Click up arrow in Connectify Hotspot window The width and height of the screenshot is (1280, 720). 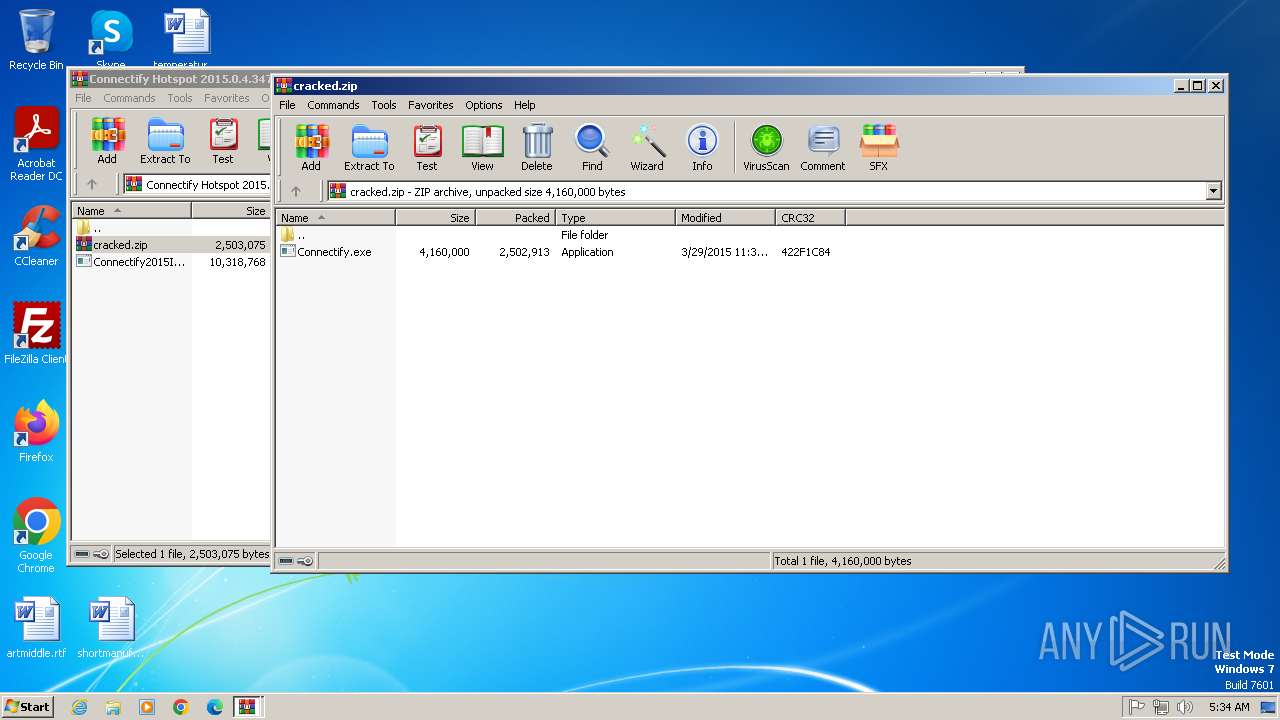click(x=92, y=184)
